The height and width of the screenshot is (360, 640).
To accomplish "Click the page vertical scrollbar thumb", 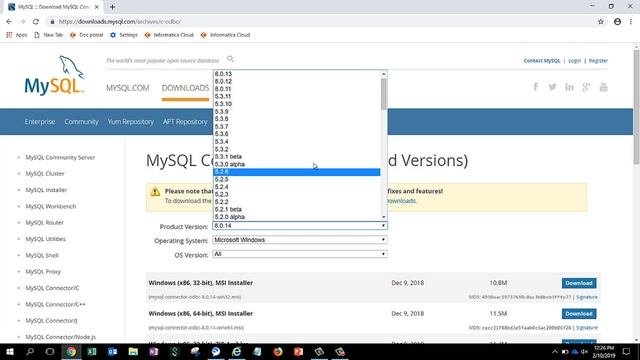I will click(x=636, y=107).
